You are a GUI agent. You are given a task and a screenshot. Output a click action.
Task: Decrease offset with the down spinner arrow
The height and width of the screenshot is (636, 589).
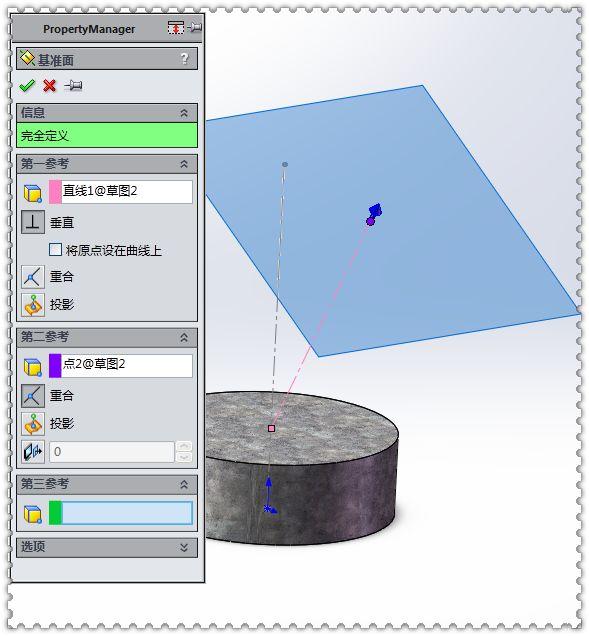coord(184,457)
